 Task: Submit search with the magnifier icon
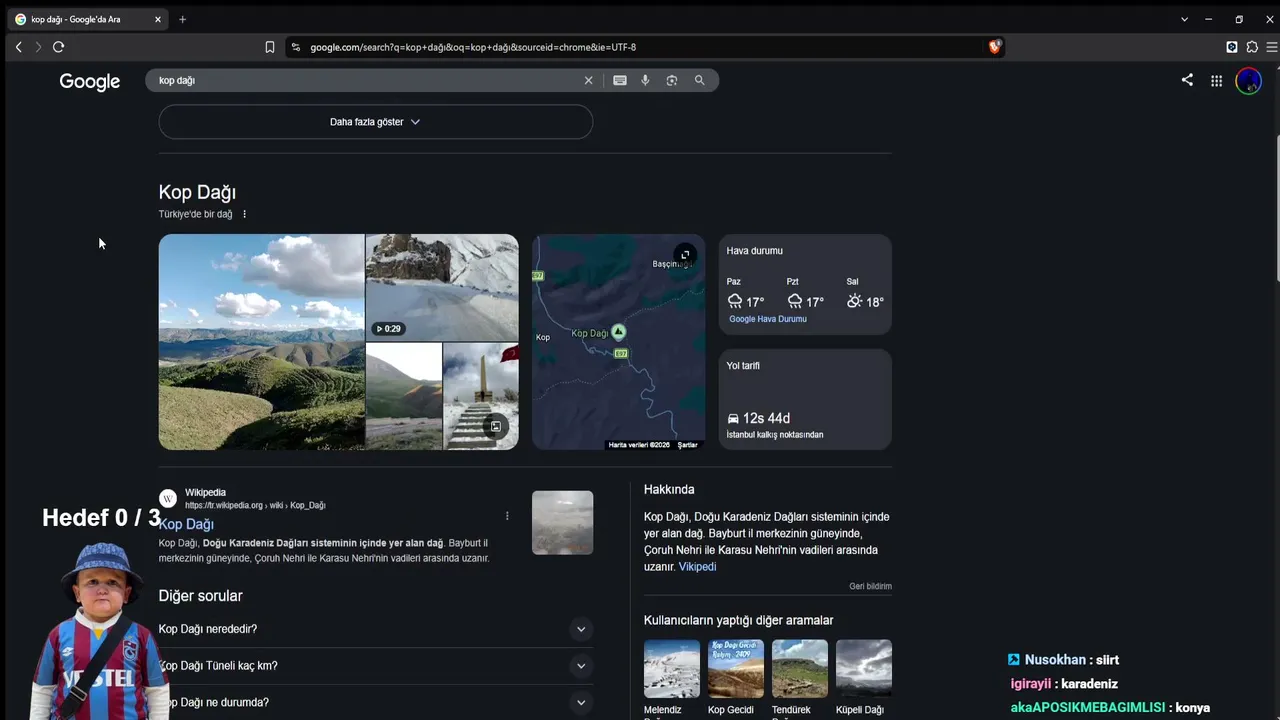pyautogui.click(x=699, y=80)
